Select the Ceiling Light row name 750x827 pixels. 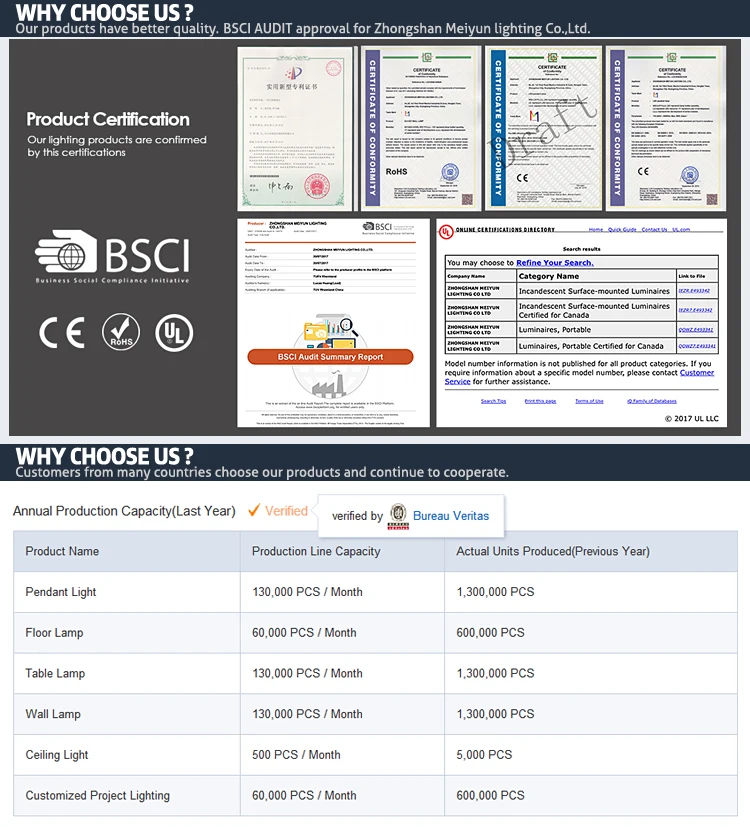(x=57, y=755)
